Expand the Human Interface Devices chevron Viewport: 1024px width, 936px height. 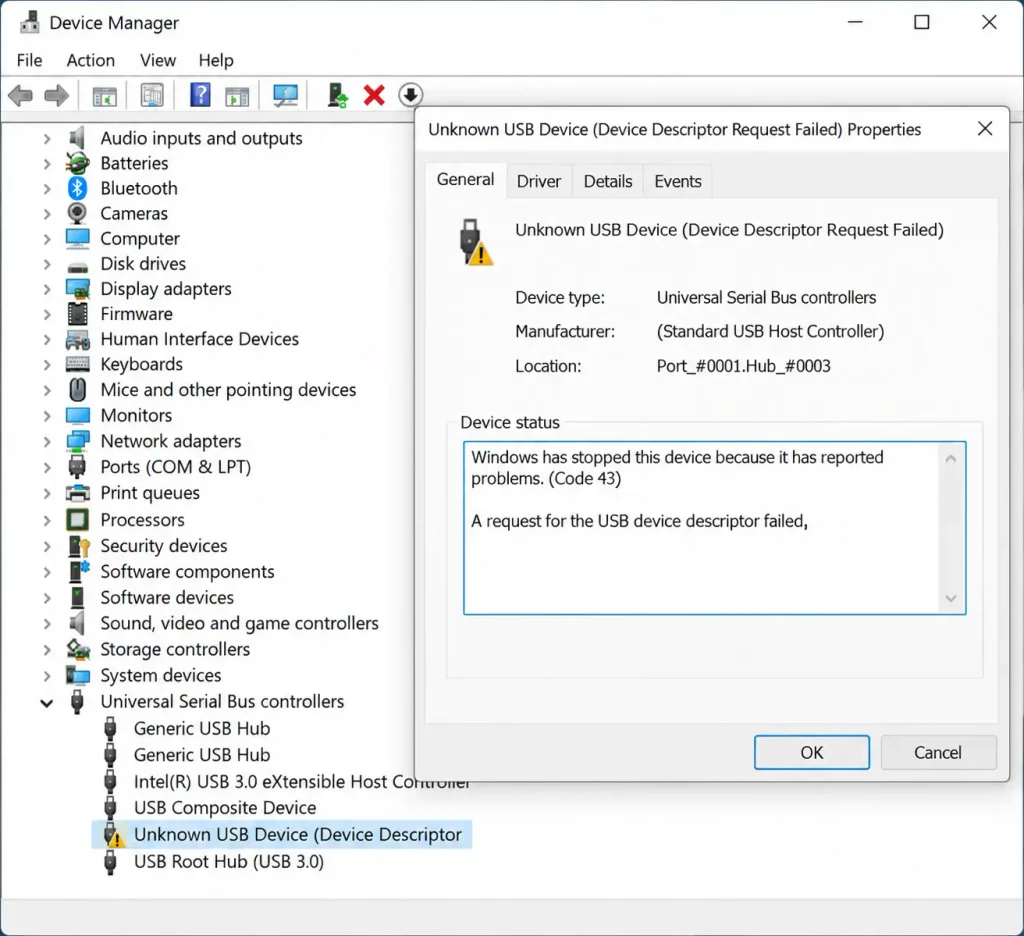coord(46,339)
